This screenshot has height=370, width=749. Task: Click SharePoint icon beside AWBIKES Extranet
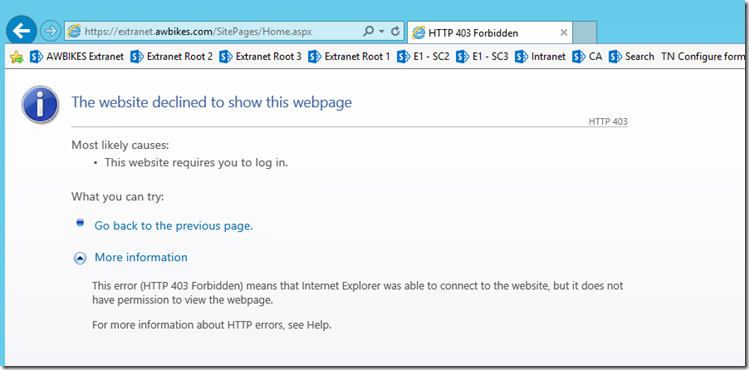(x=36, y=57)
